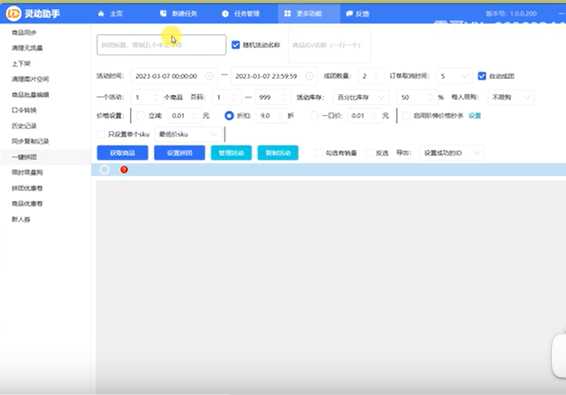
Task: Open 拼团优惠券 in the sidebar
Action: [27, 188]
